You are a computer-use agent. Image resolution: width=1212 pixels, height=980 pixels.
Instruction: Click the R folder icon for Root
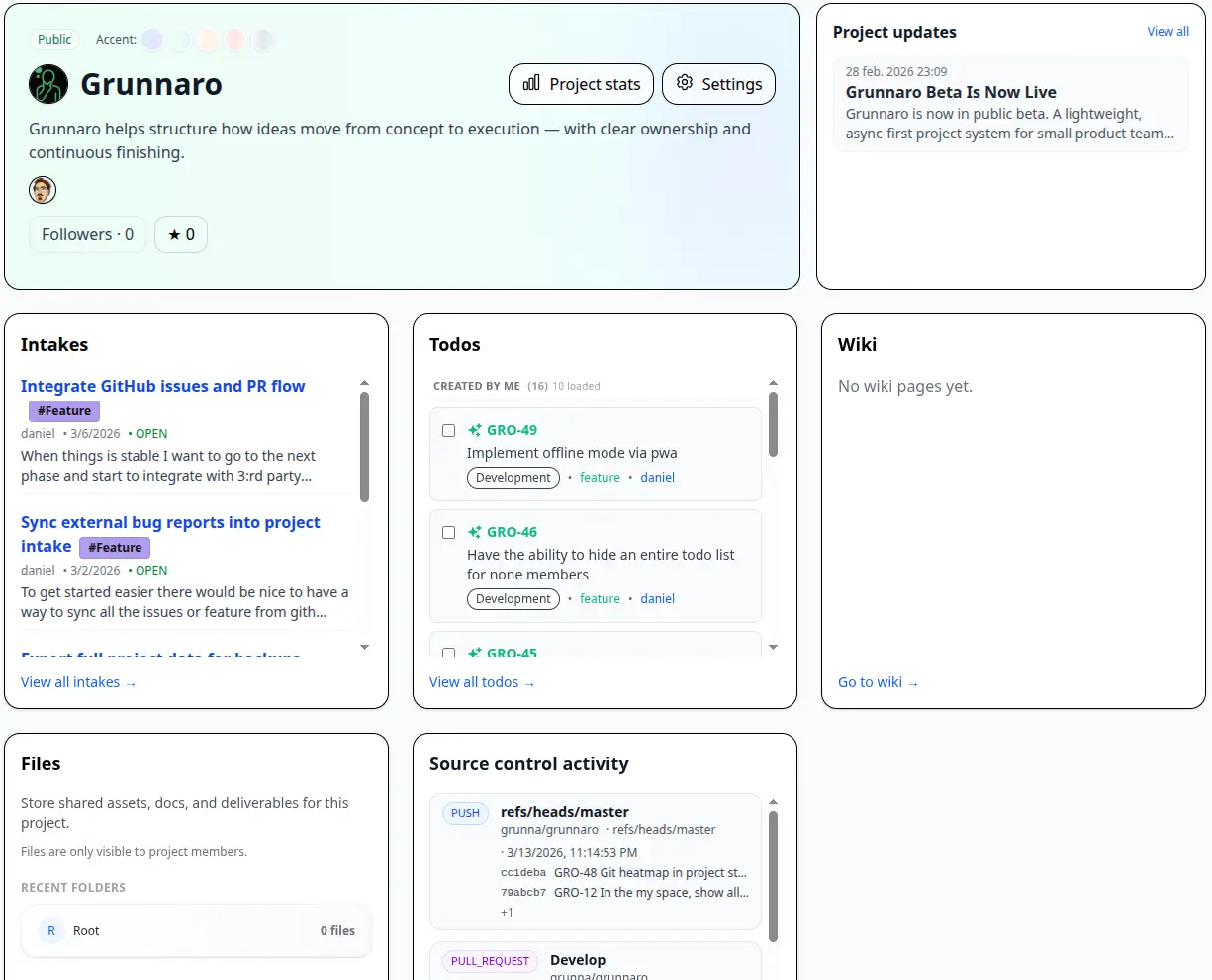click(51, 931)
